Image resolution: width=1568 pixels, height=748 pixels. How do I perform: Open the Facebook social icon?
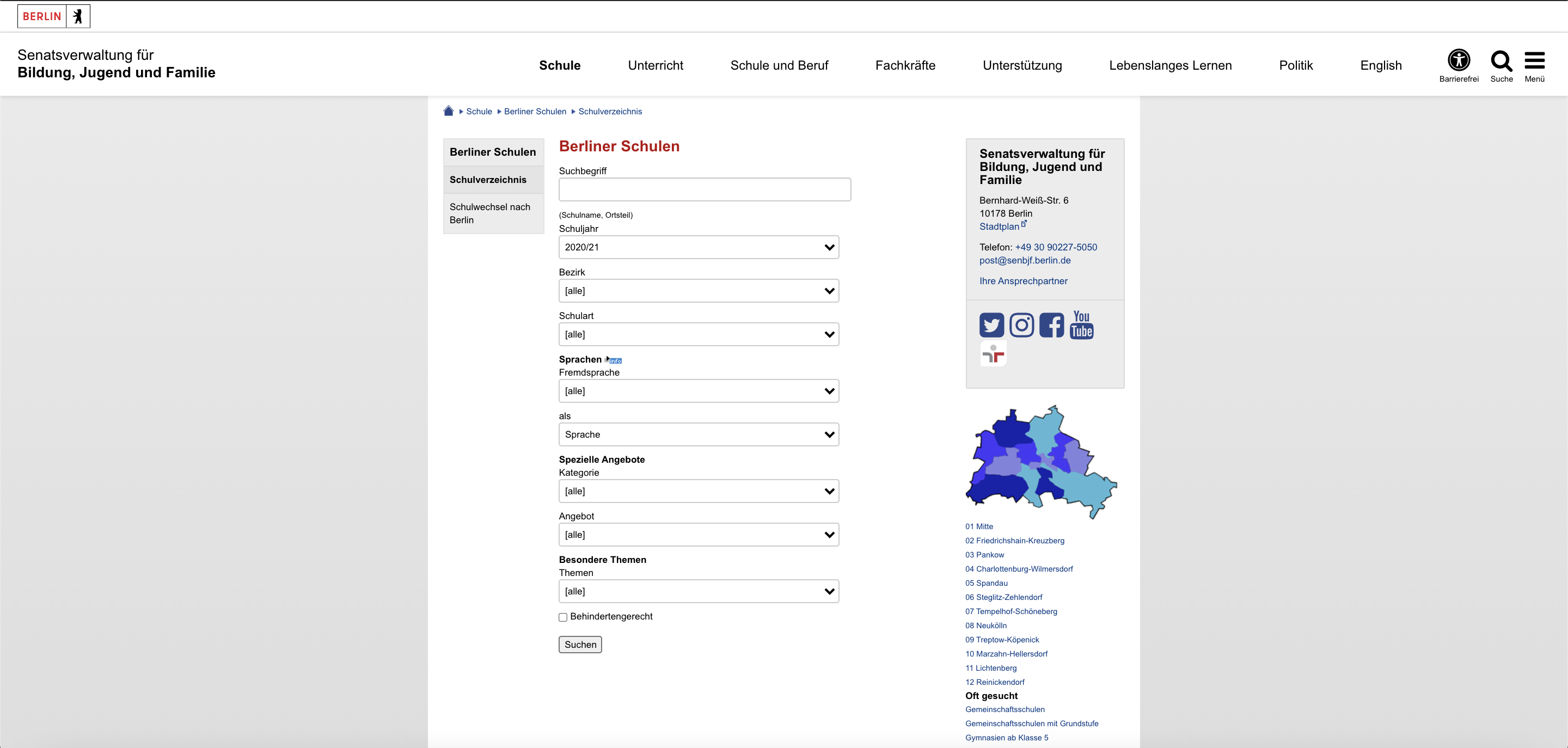[x=1051, y=325]
